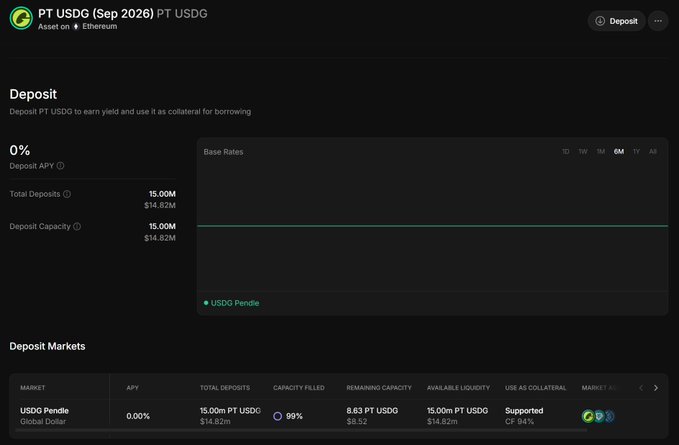Click the Base Rates chart title
679x445 pixels.
click(223, 152)
